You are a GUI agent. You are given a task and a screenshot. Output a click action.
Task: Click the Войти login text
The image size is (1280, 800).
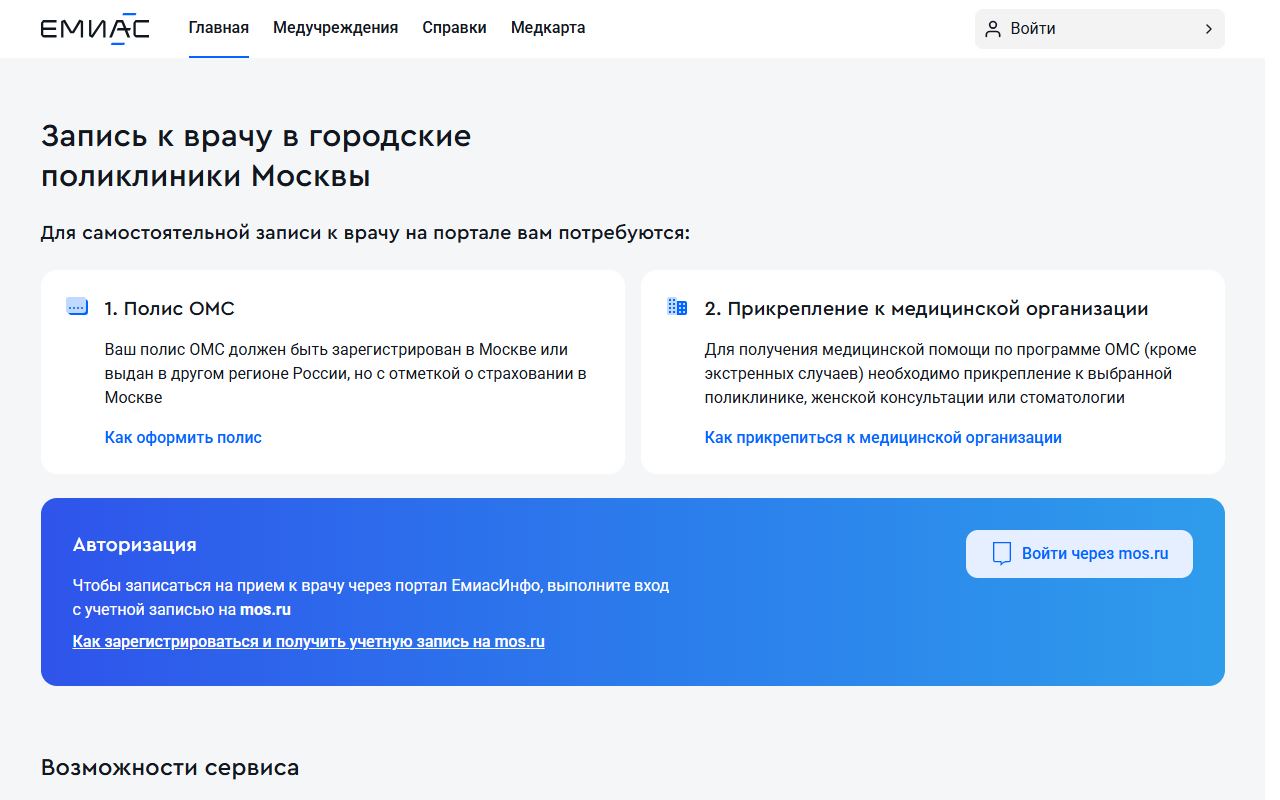[1033, 29]
